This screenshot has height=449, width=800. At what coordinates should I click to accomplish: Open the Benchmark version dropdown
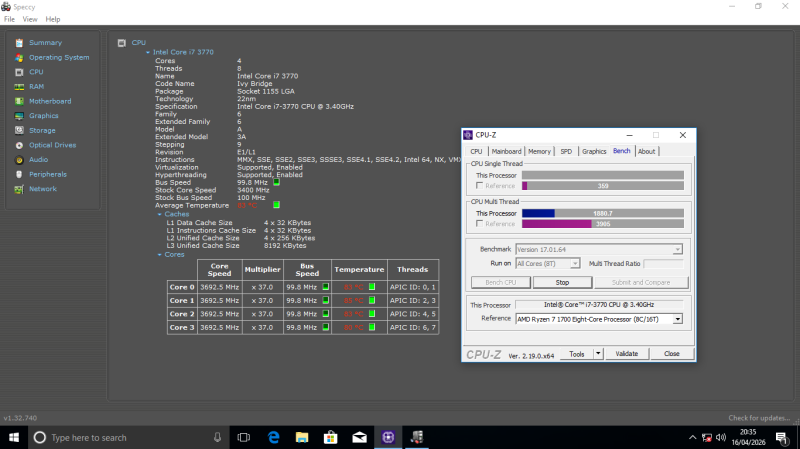677,250
